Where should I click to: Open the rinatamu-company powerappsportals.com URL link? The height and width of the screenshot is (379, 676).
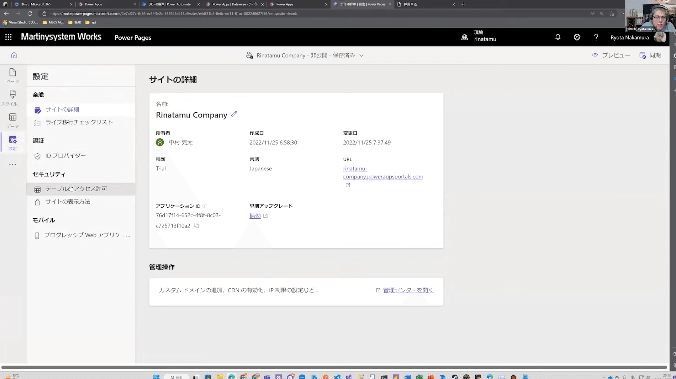pyautogui.click(x=383, y=172)
